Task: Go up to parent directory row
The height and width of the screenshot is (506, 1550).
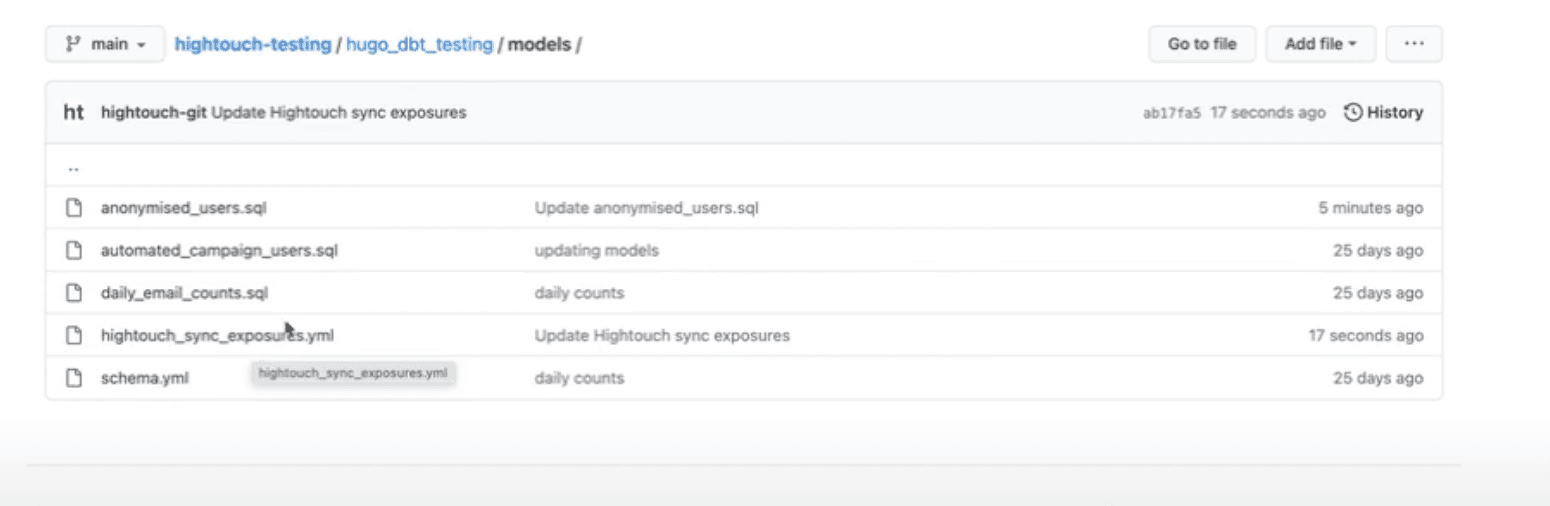Action: pos(74,166)
